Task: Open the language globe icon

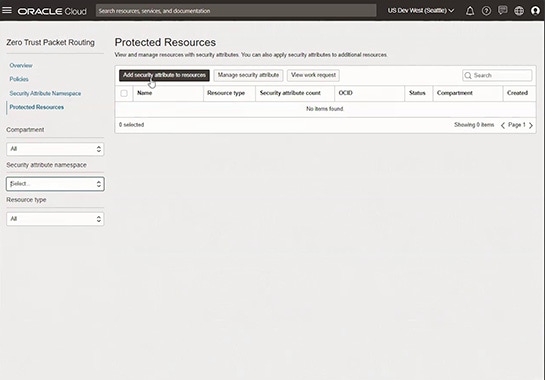Action: 519,11
